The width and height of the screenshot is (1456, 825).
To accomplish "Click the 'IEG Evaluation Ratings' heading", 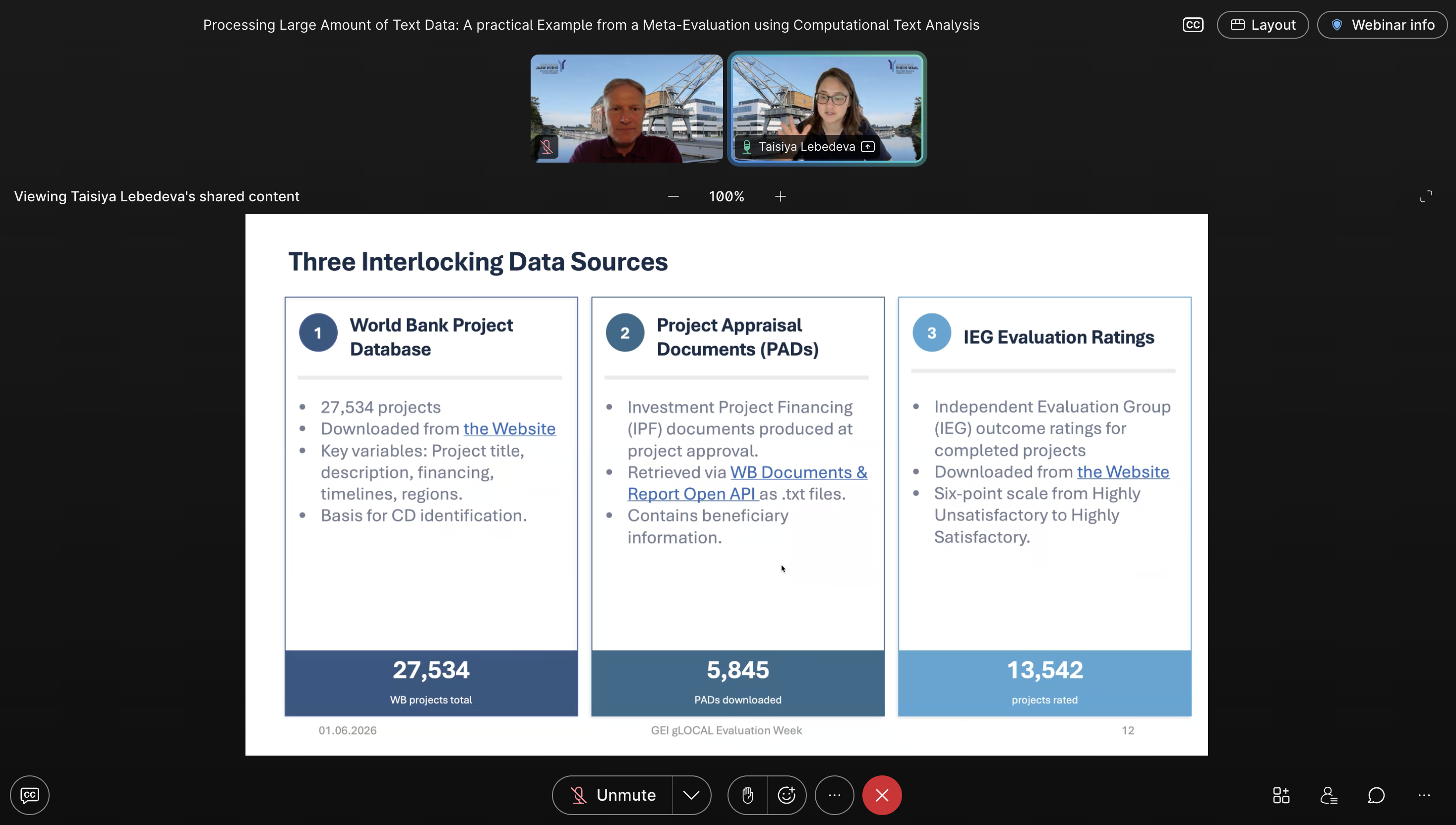I will coord(1059,337).
